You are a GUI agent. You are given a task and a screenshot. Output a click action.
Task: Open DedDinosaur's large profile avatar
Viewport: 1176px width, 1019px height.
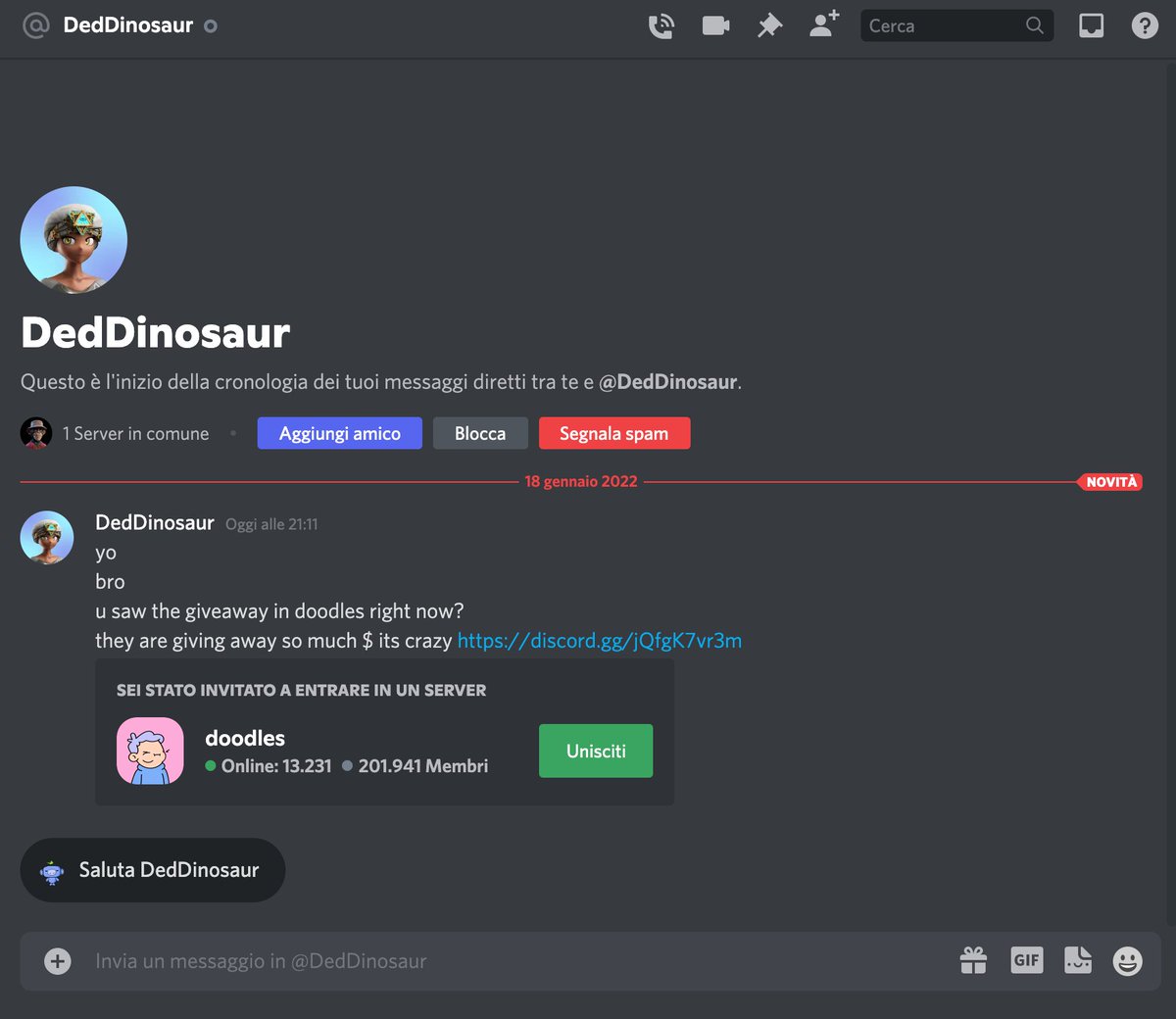73,240
